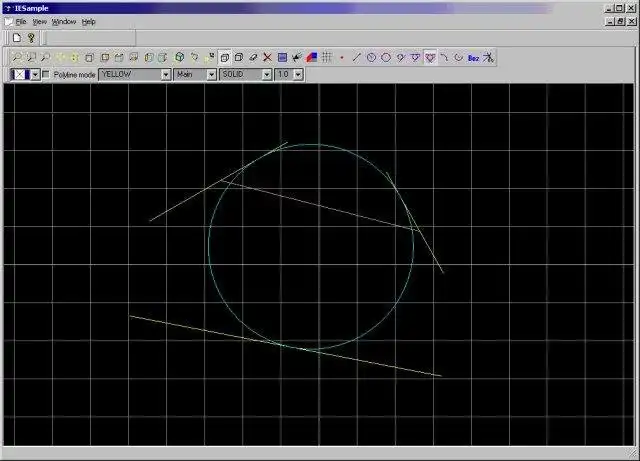
Task: Select the plain circle drawing tool
Action: pos(386,58)
